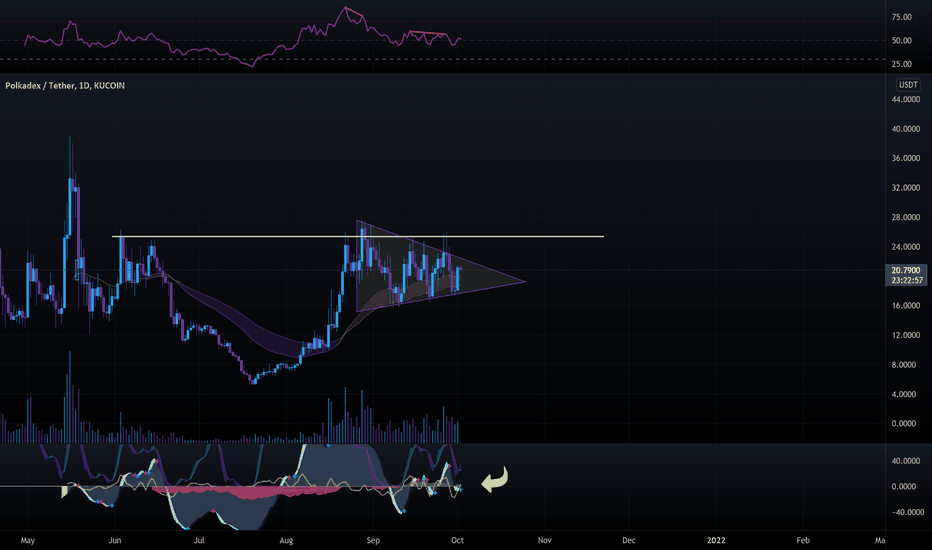
Task: Click the Nov label on the time axis
Action: (544, 540)
